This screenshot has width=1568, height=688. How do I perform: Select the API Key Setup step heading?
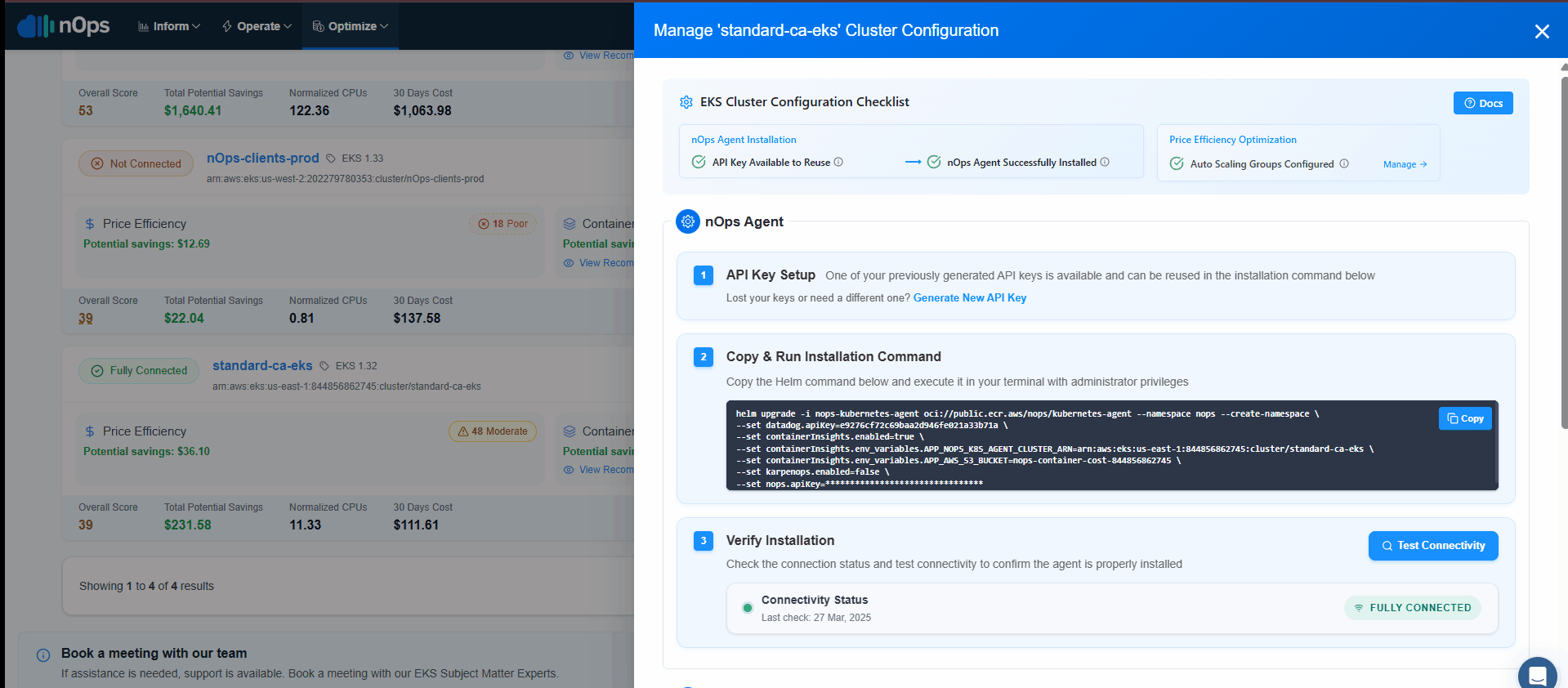click(771, 275)
